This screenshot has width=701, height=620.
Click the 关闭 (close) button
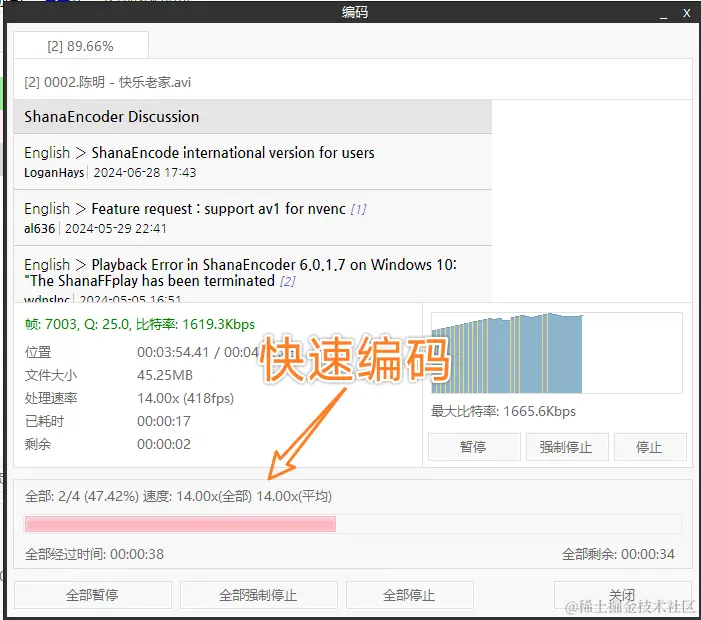(x=622, y=595)
